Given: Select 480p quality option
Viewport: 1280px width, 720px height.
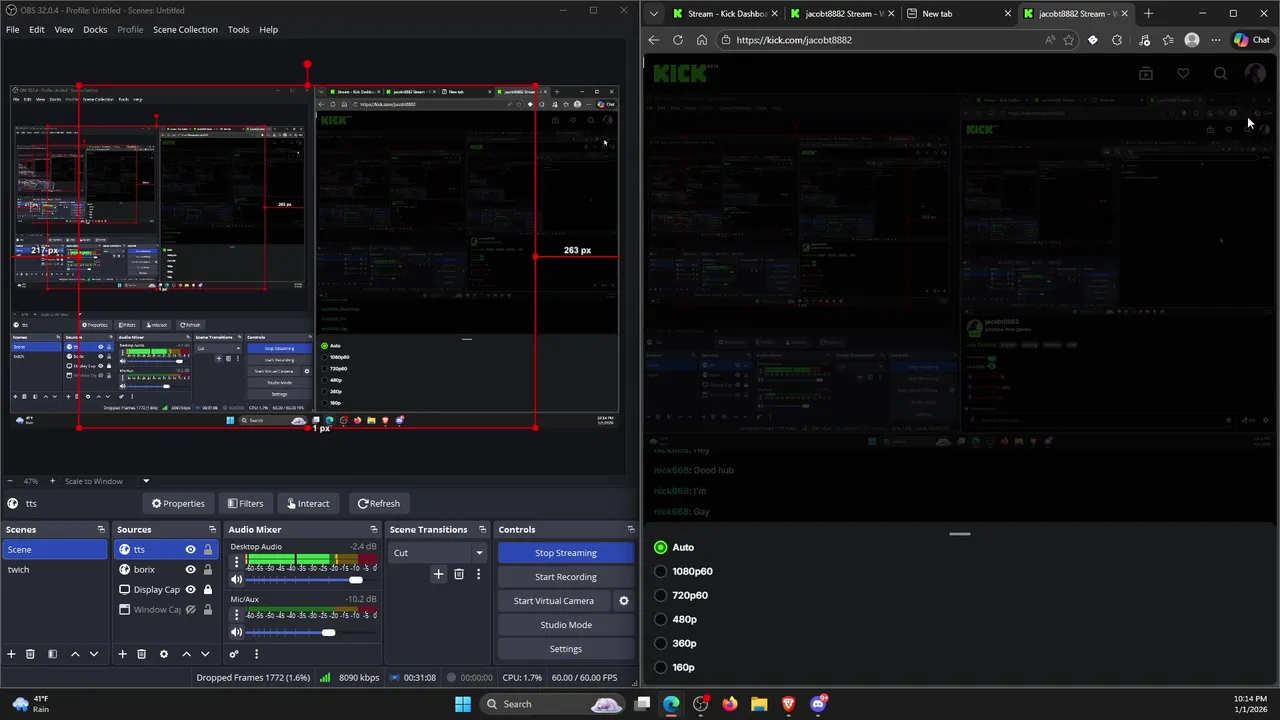Looking at the screenshot, I should [661, 619].
